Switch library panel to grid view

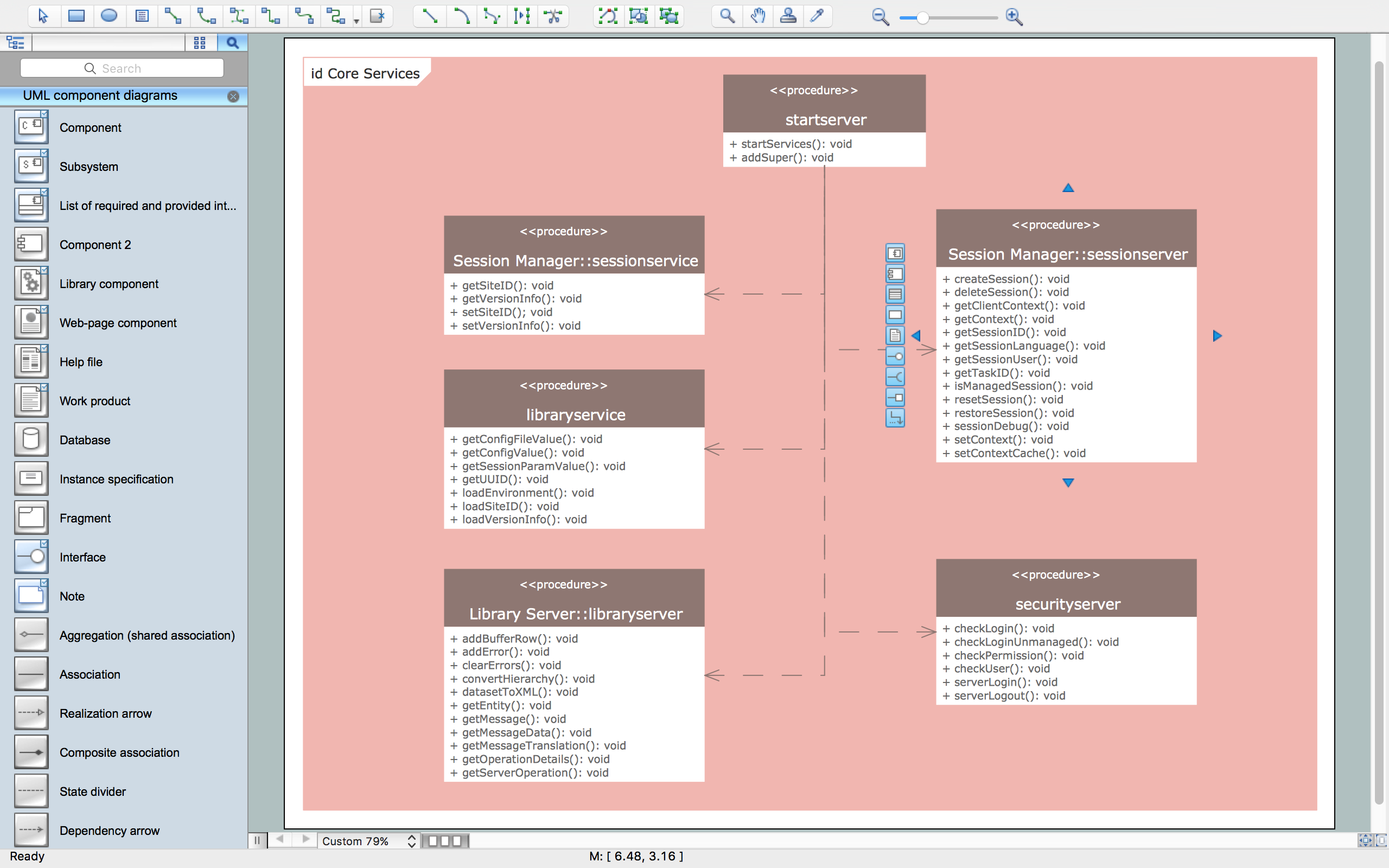point(200,42)
